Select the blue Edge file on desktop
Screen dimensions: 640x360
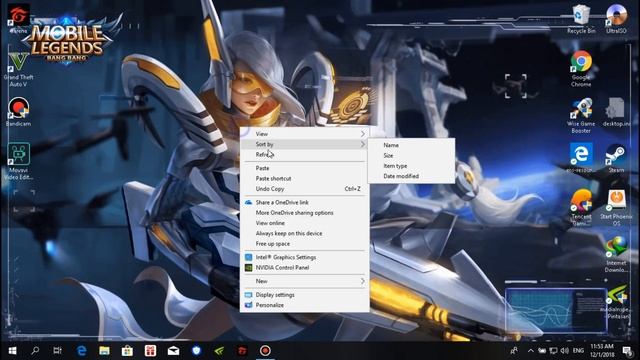581,158
